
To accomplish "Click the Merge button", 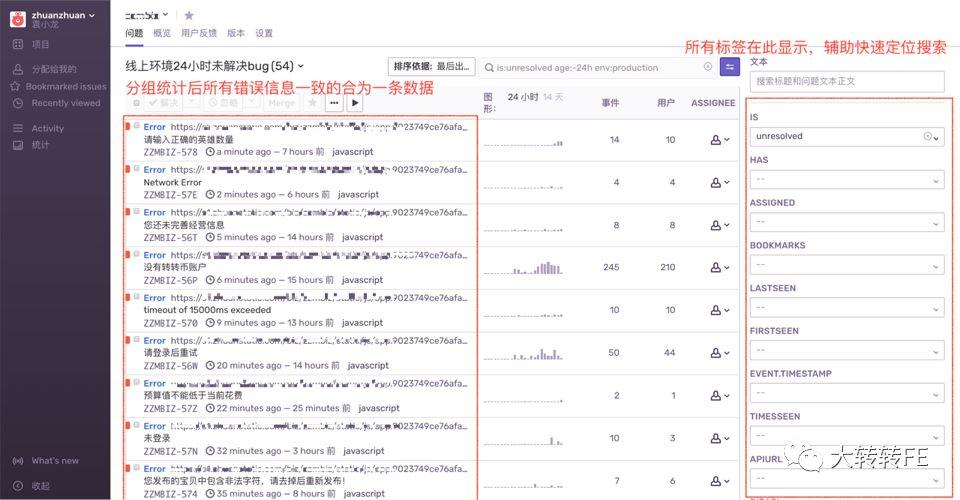I will [x=282, y=103].
